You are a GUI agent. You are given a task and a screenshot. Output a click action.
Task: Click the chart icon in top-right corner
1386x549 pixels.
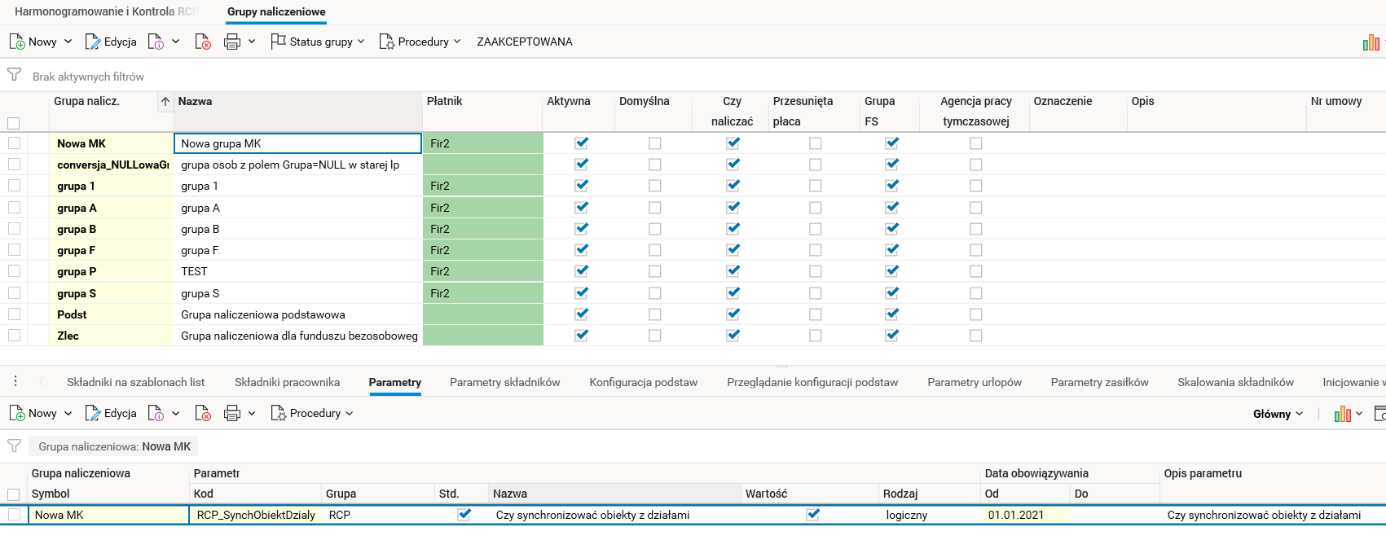click(1371, 42)
